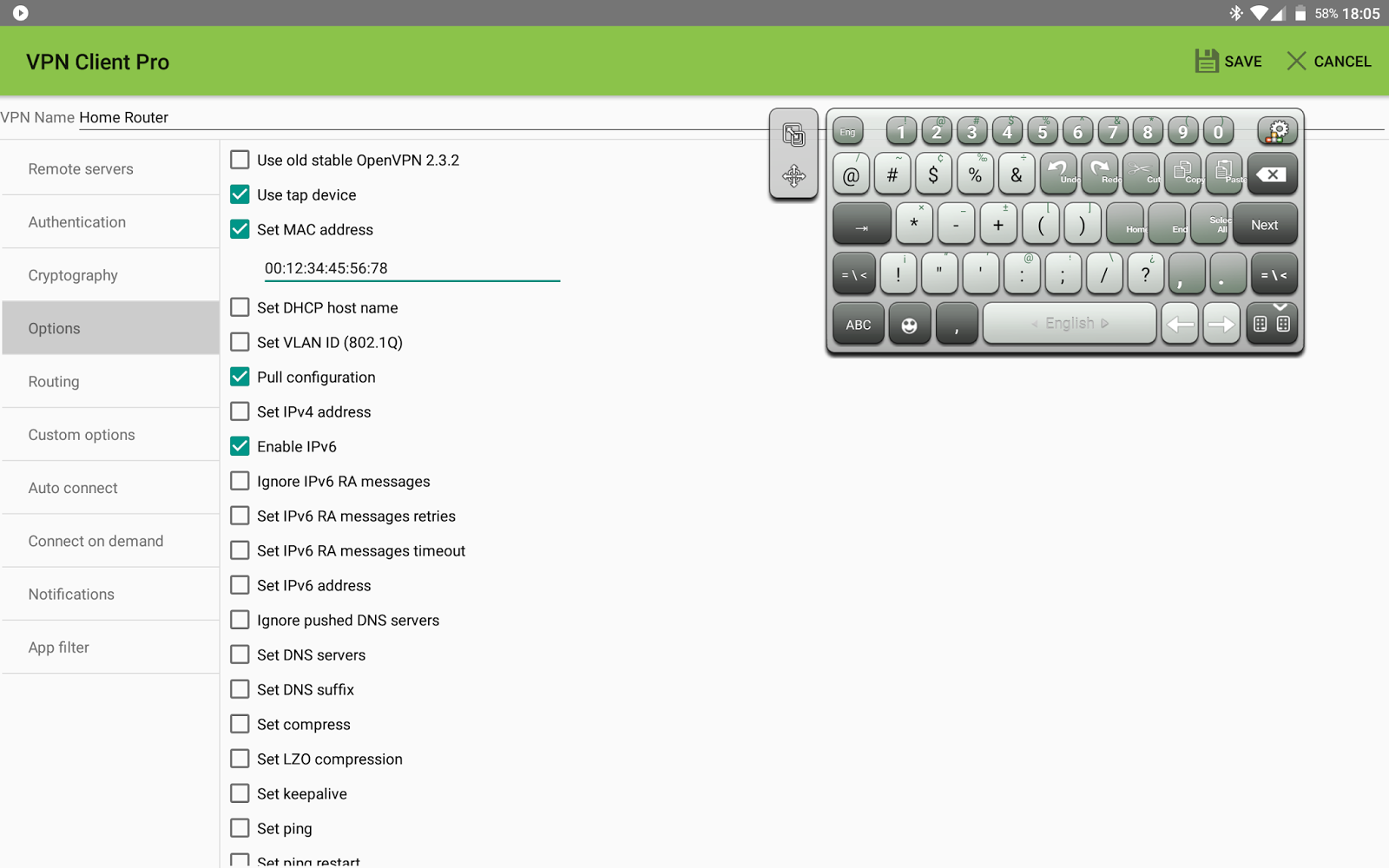Tap the Paste clipboard key

1224,174
